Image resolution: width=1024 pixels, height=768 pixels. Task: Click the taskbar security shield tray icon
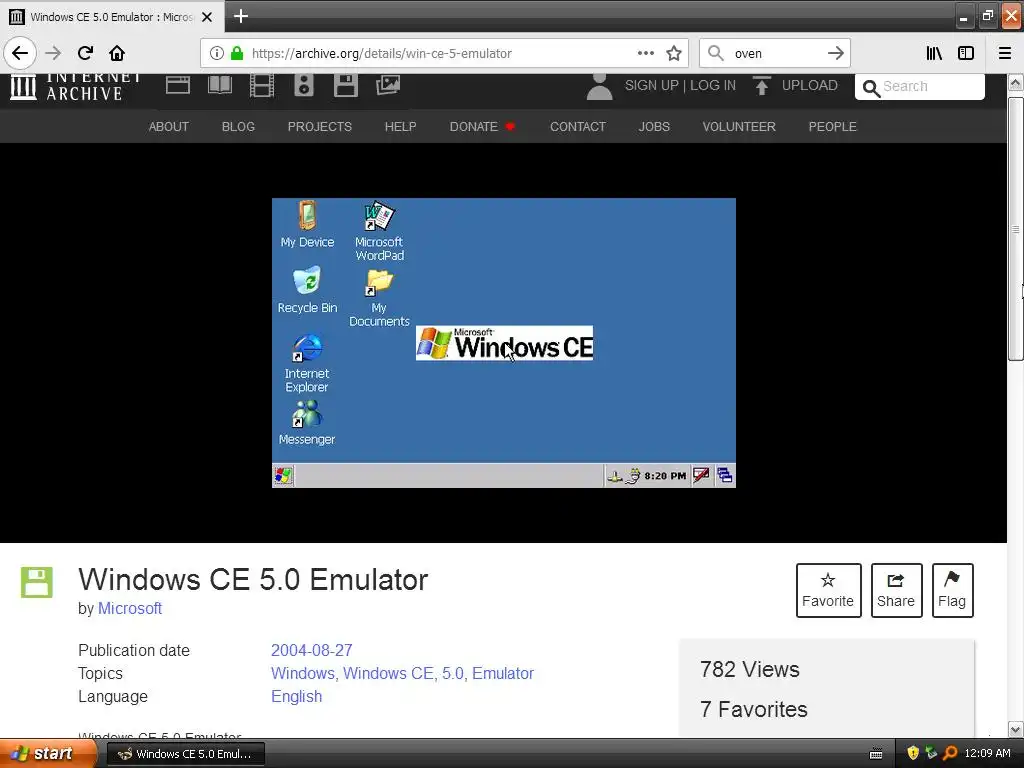click(913, 753)
